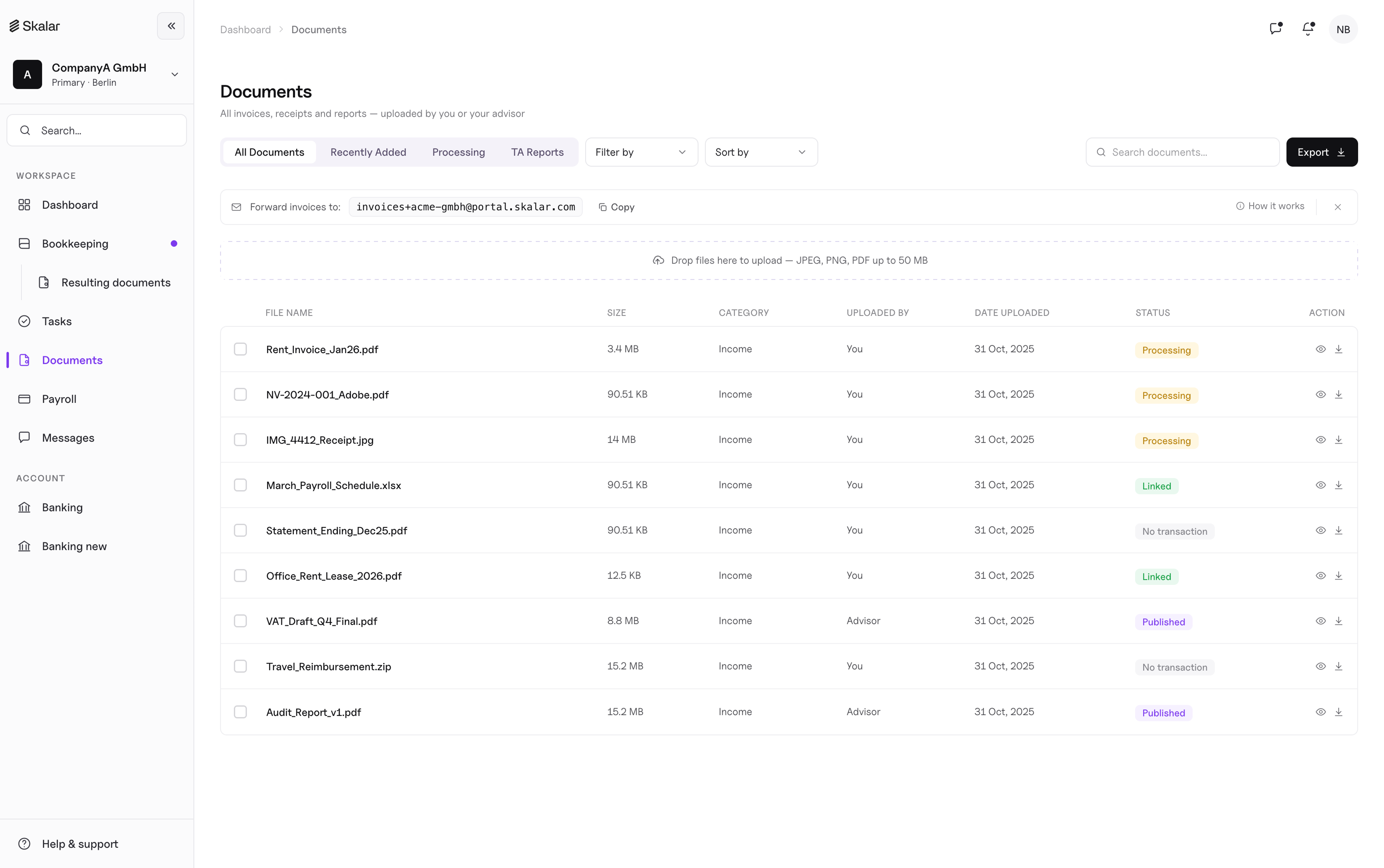View Travel_Reimbursement.zip via eye icon
Image resolution: width=1384 pixels, height=868 pixels.
click(x=1320, y=666)
